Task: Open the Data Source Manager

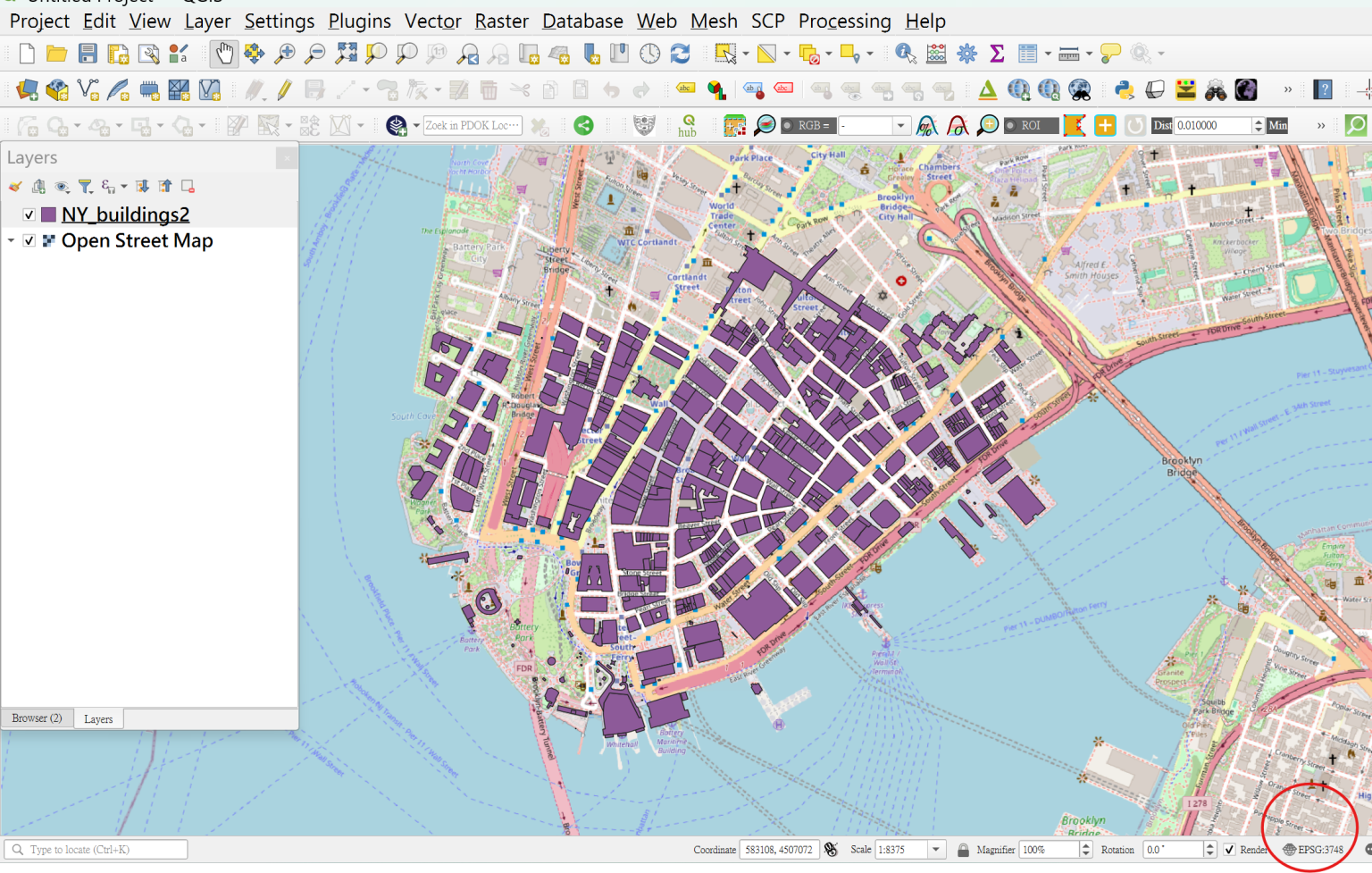Action: click(x=26, y=89)
